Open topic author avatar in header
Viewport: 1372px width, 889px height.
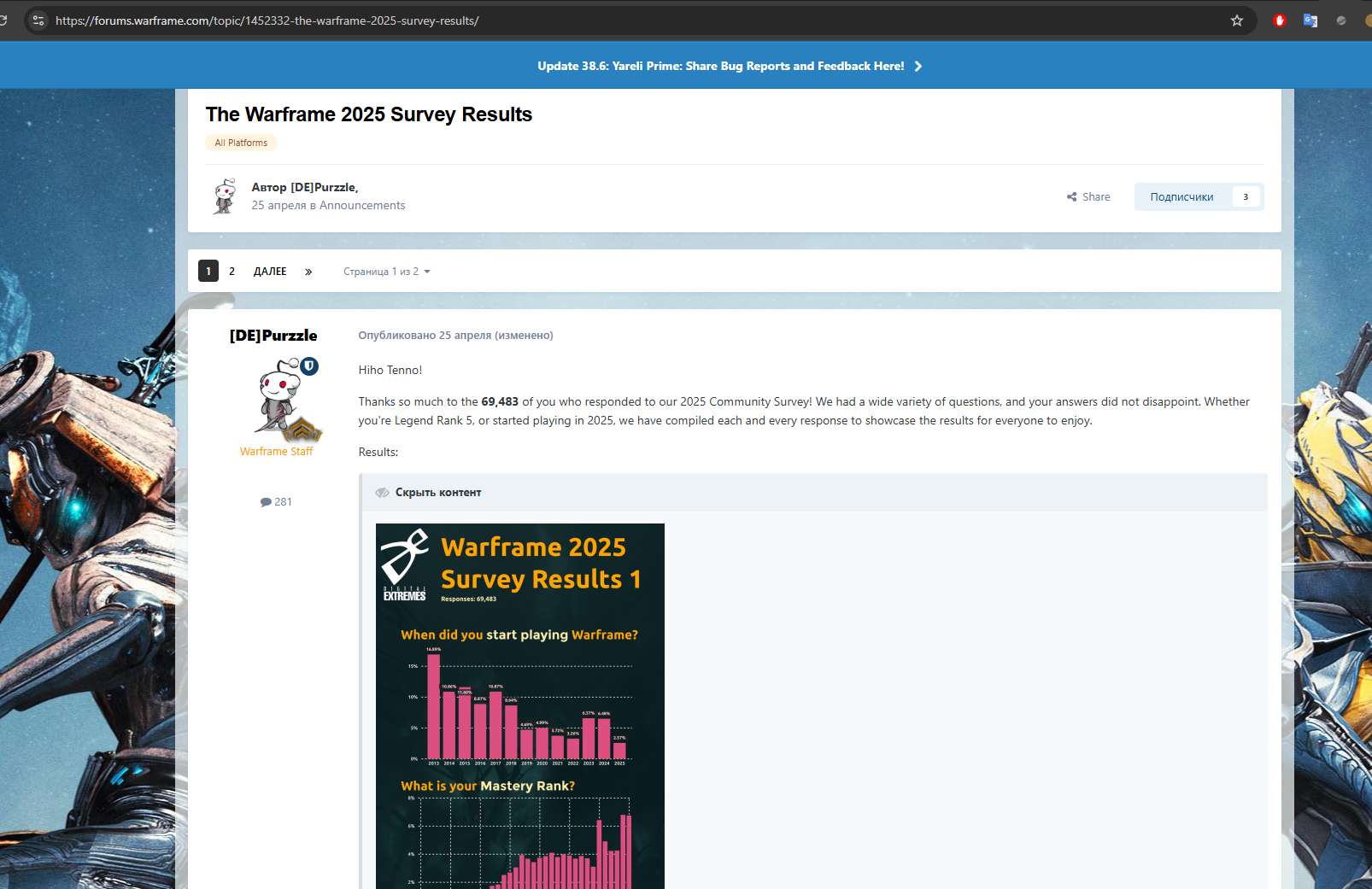coord(225,196)
